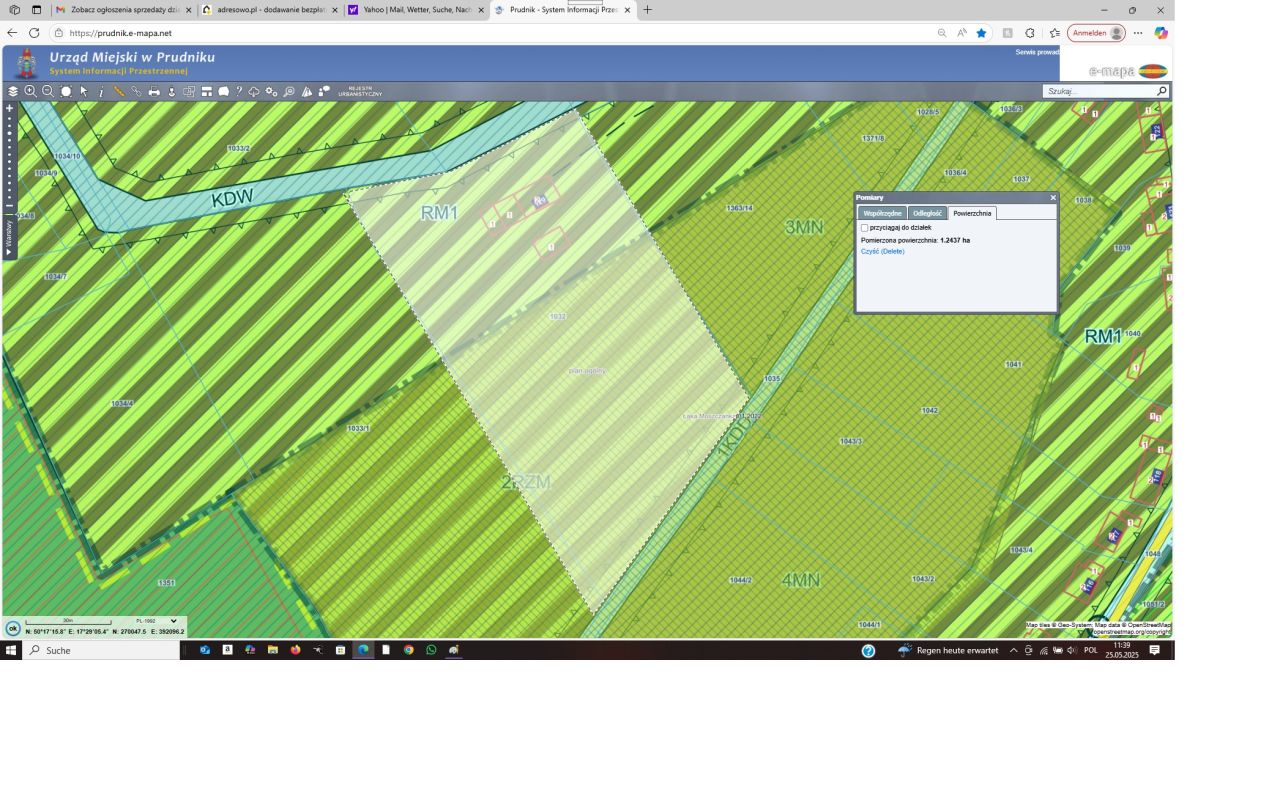Click the 'Urząd Miejski w Prudniku' header title
The height and width of the screenshot is (792, 1280).
click(132, 57)
